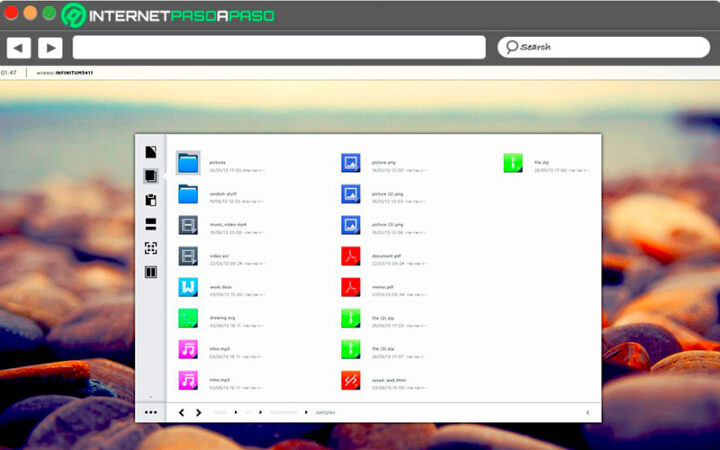This screenshot has height=450, width=720.
Task: Expand the sidebar with the small bottom chevron
Action: [x=151, y=397]
